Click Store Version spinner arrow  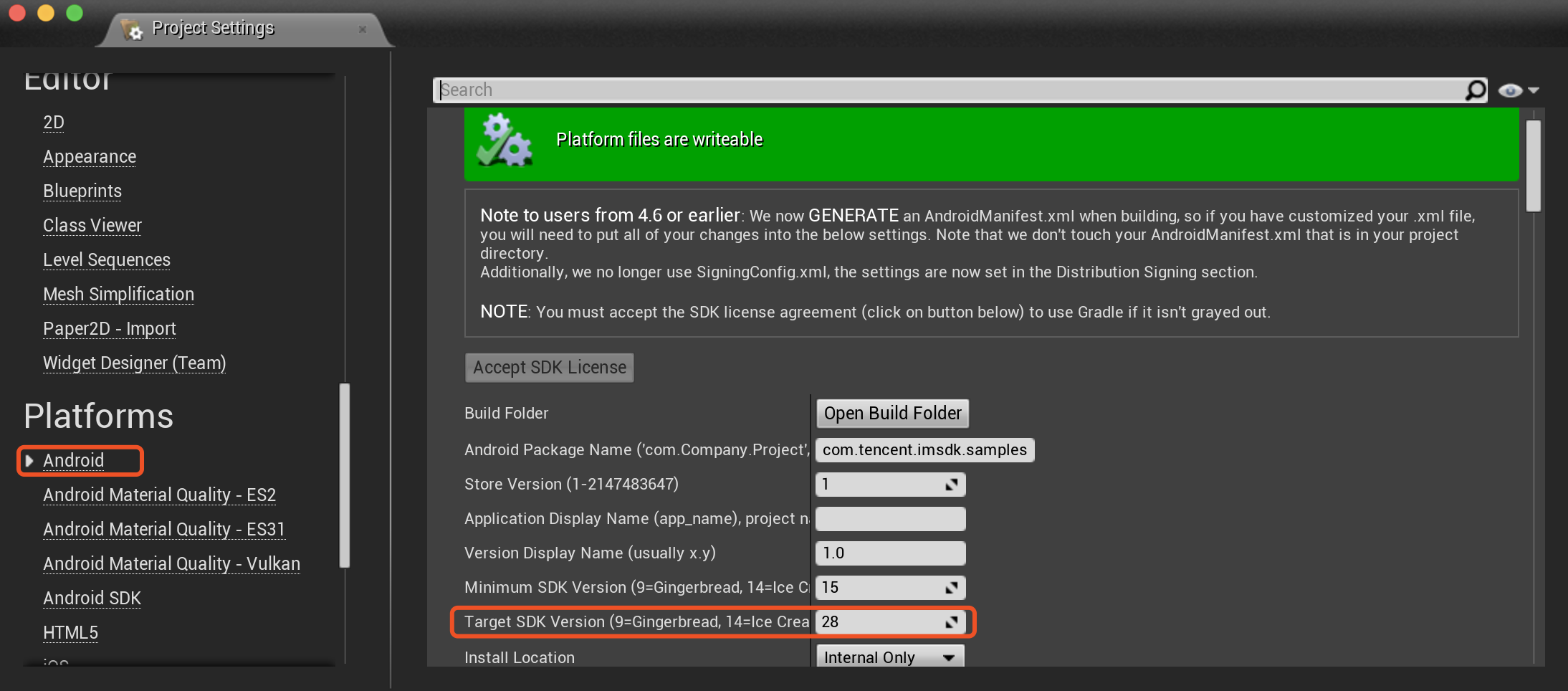[952, 485]
